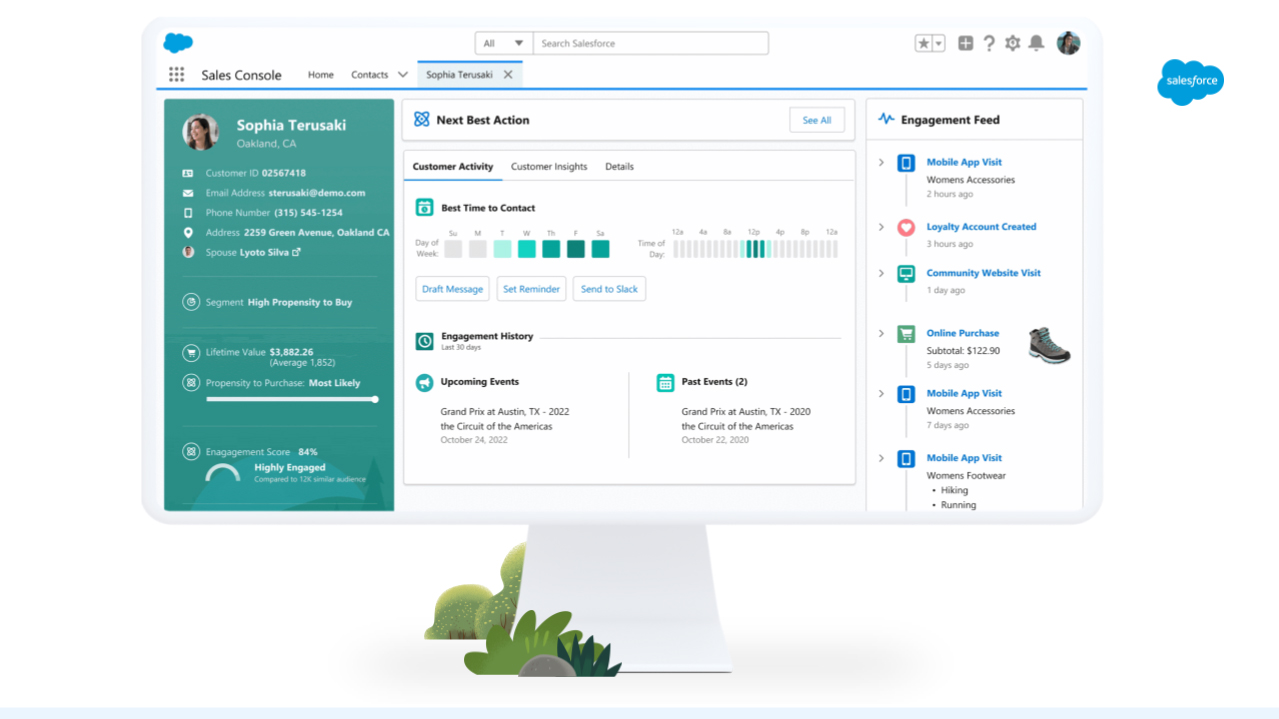Click the Engagement Score icon
The width and height of the screenshot is (1279, 719).
191,452
